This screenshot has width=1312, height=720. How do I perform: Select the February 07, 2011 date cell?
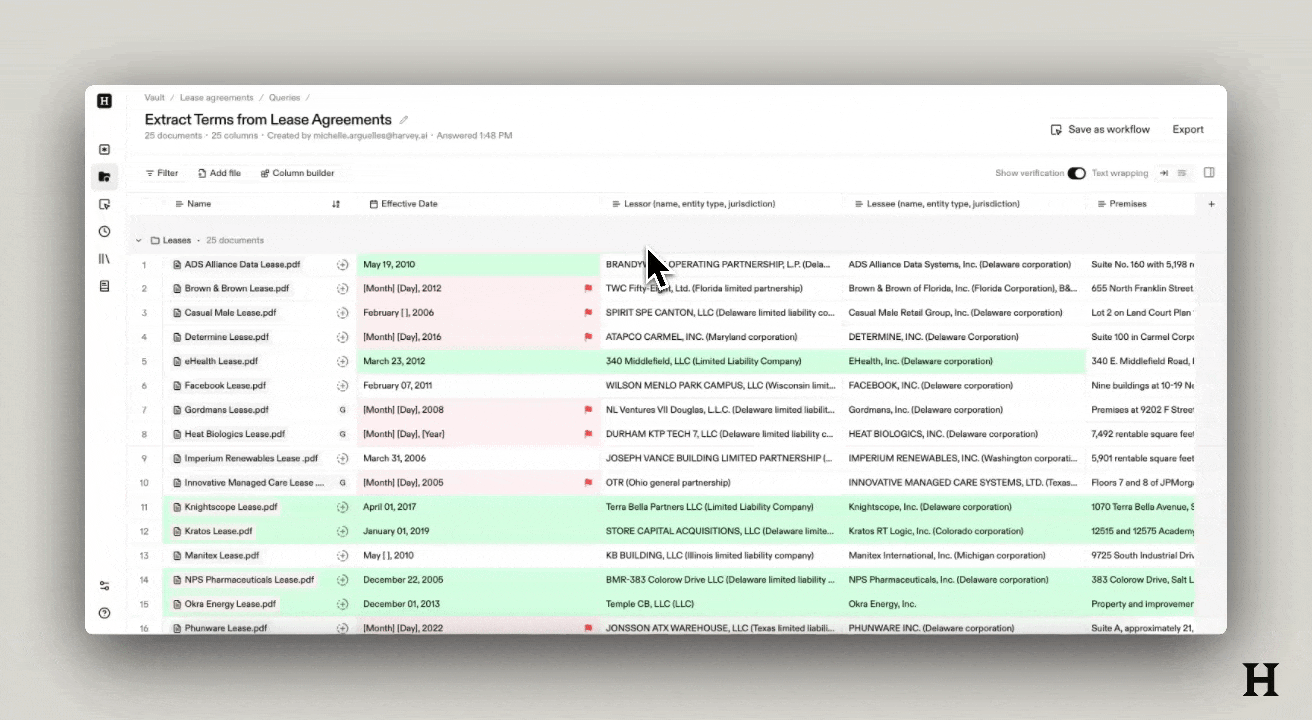tap(477, 386)
